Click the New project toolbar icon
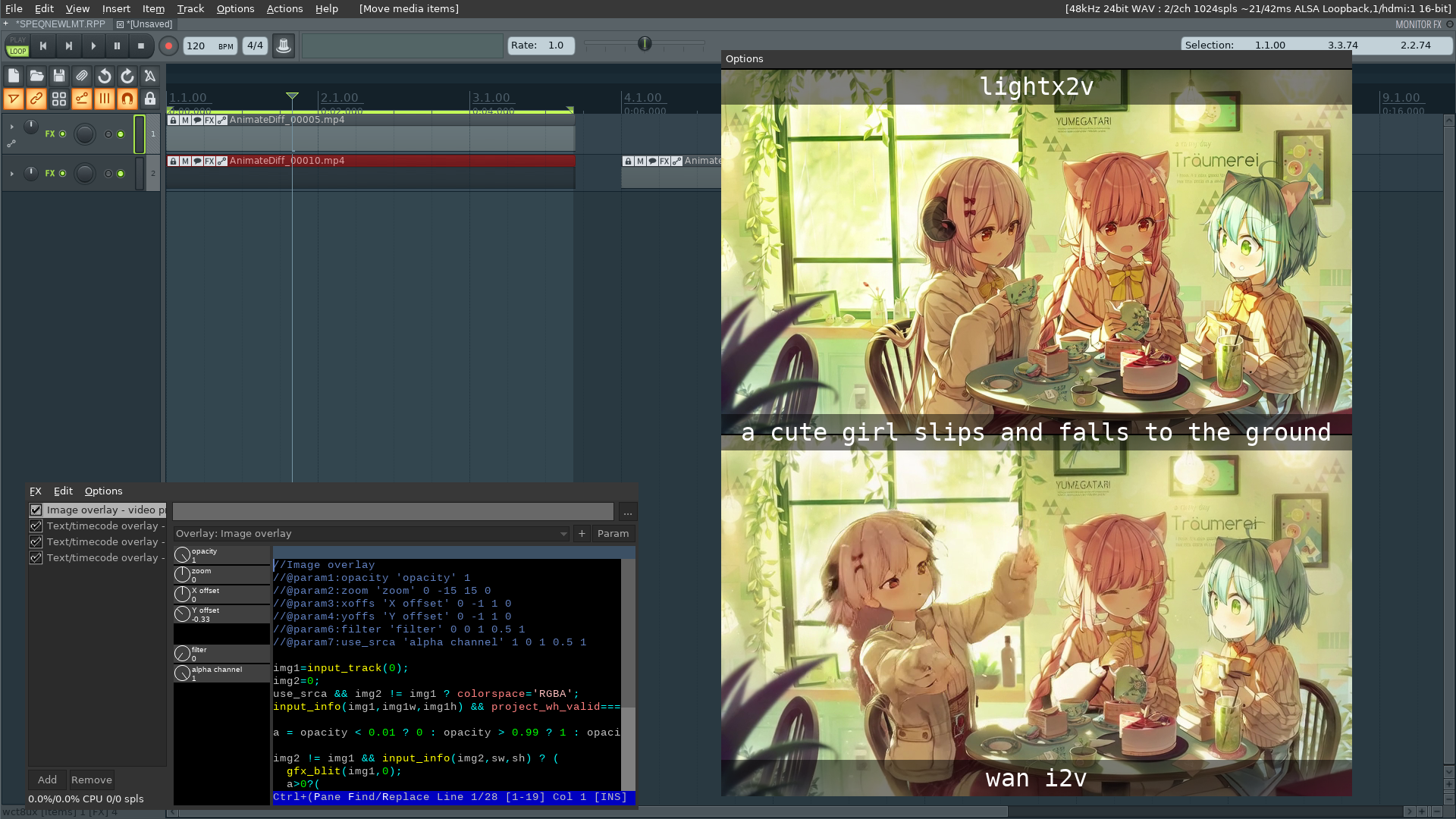The width and height of the screenshot is (1456, 819). pyautogui.click(x=14, y=76)
